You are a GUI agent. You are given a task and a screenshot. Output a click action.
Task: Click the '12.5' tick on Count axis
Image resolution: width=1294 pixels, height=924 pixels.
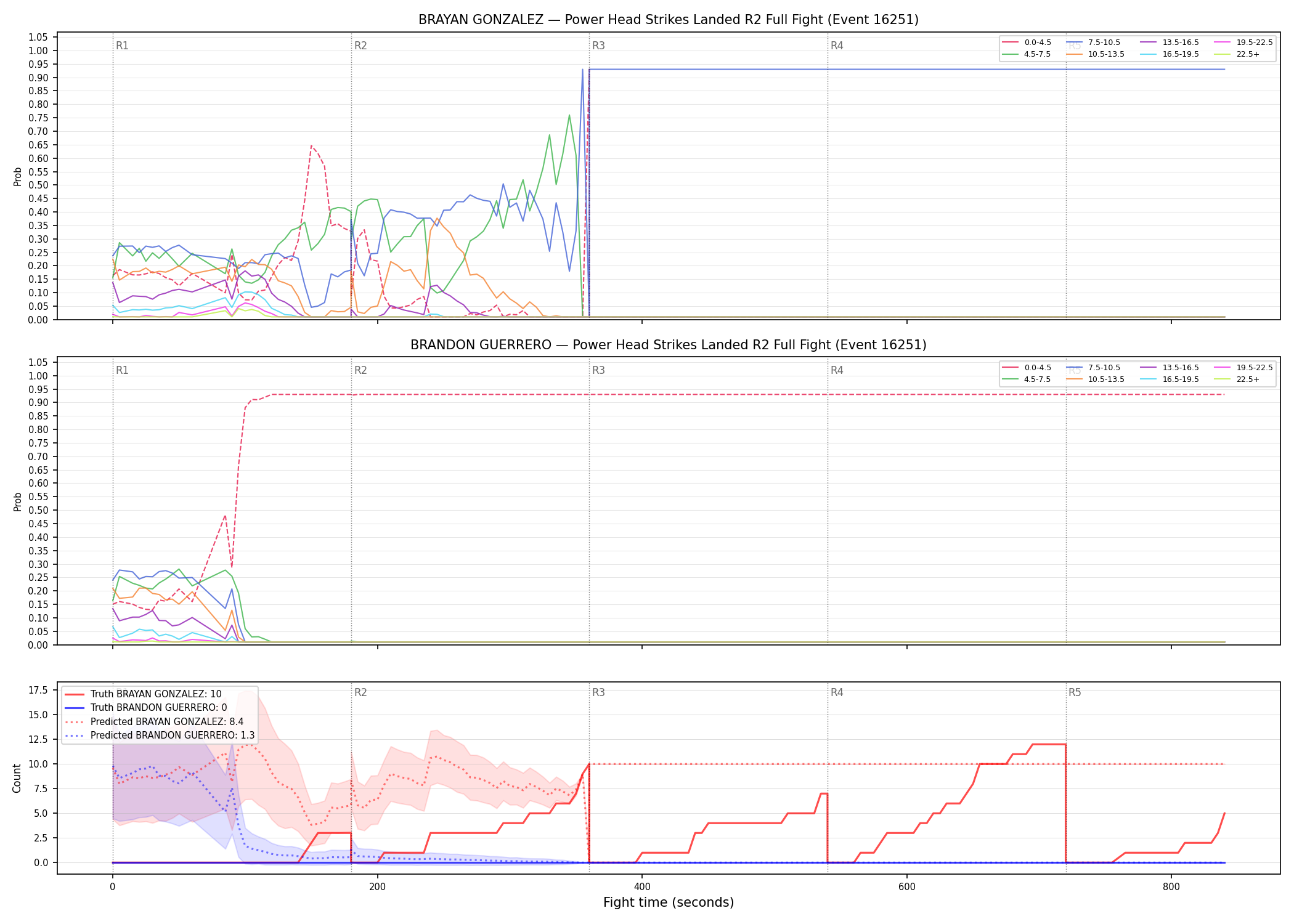click(x=38, y=739)
